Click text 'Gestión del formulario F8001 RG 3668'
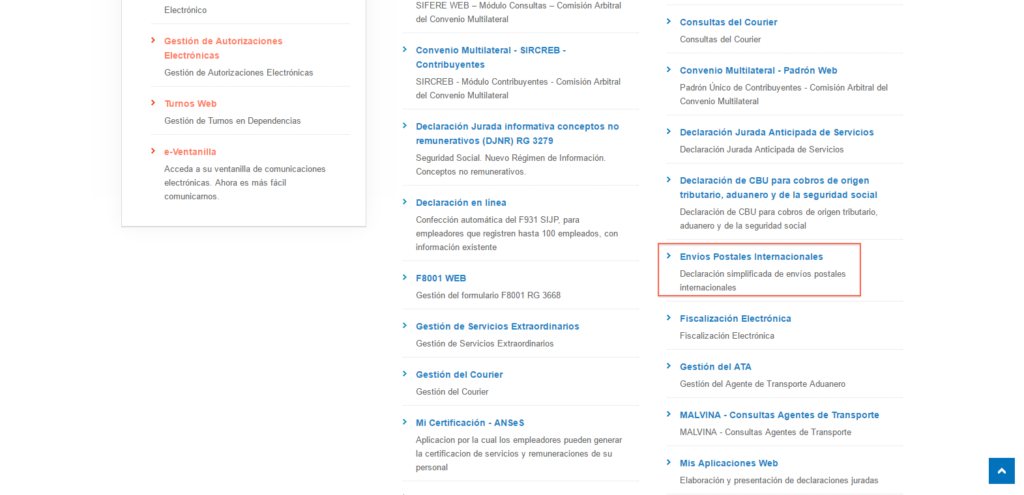The width and height of the screenshot is (1024, 495). (x=488, y=295)
